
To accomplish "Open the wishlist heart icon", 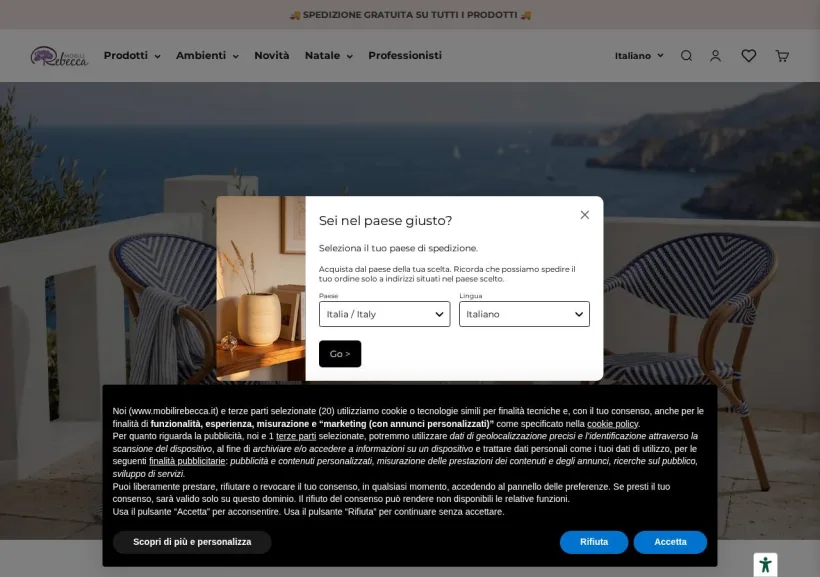I will [x=748, y=55].
